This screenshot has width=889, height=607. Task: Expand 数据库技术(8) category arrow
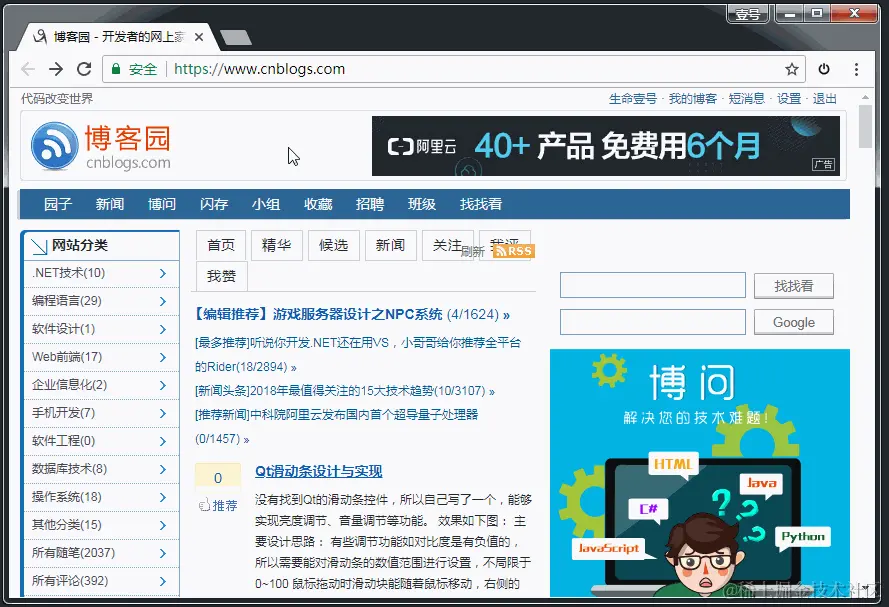[163, 469]
